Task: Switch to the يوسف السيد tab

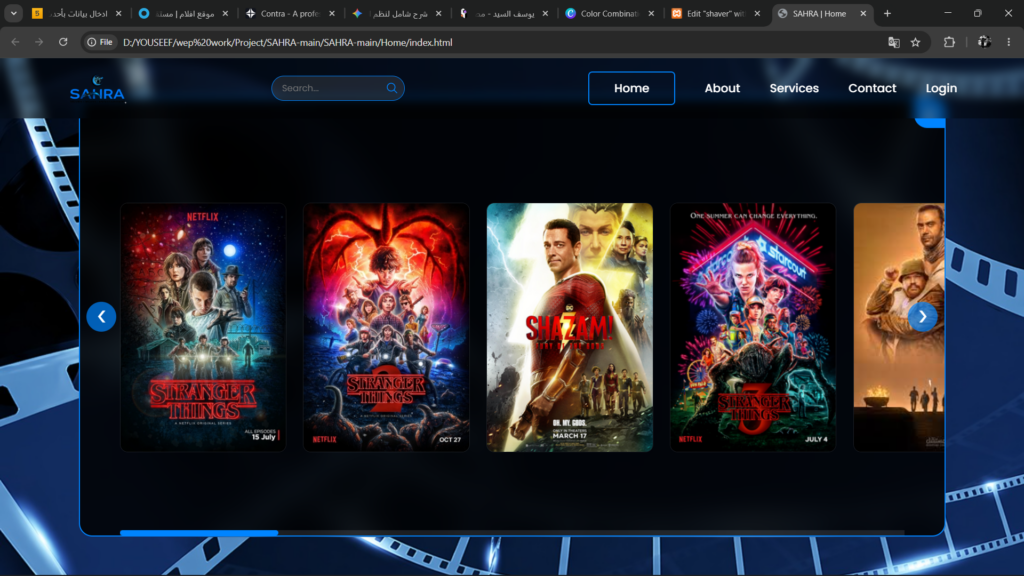Action: tap(503, 13)
